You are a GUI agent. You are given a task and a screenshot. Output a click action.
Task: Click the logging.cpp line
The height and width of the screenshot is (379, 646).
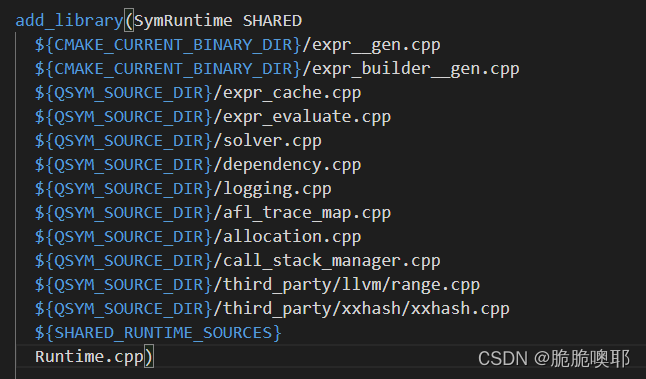pyautogui.click(x=183, y=189)
